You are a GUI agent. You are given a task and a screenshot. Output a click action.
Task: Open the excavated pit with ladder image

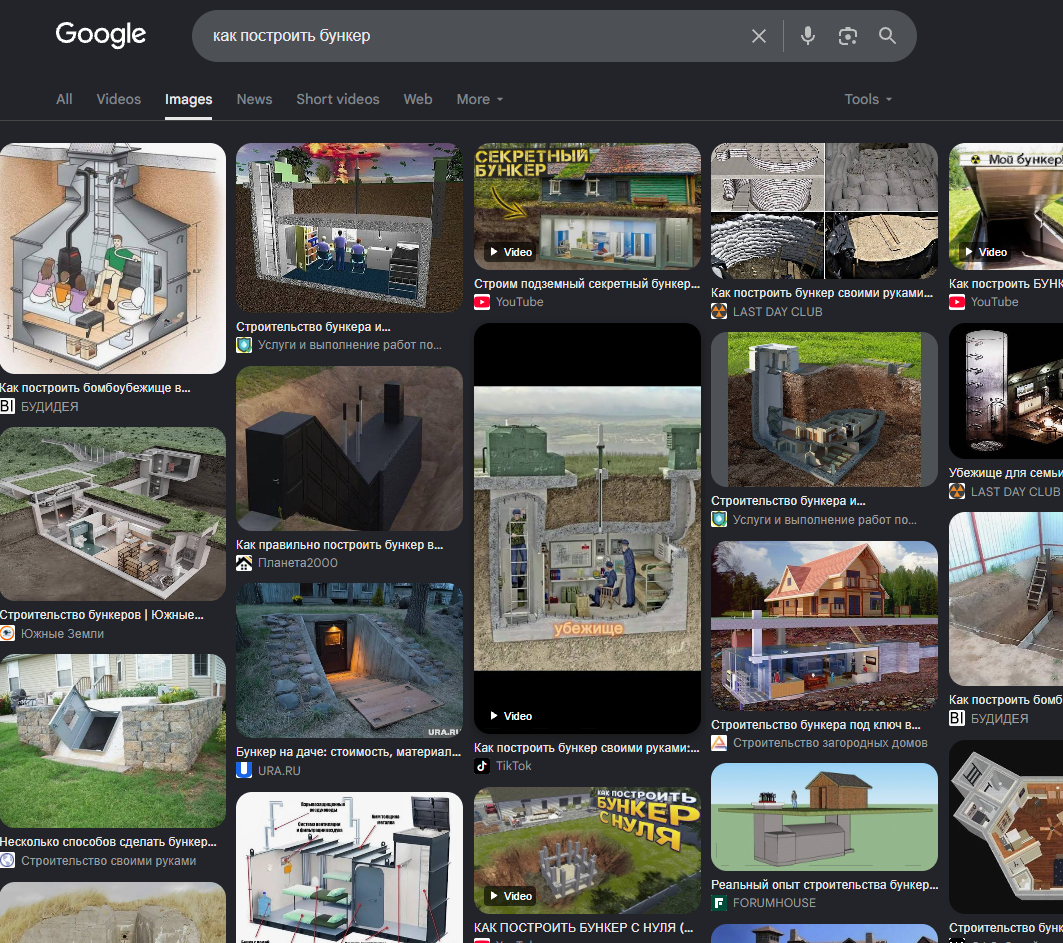point(1006,599)
